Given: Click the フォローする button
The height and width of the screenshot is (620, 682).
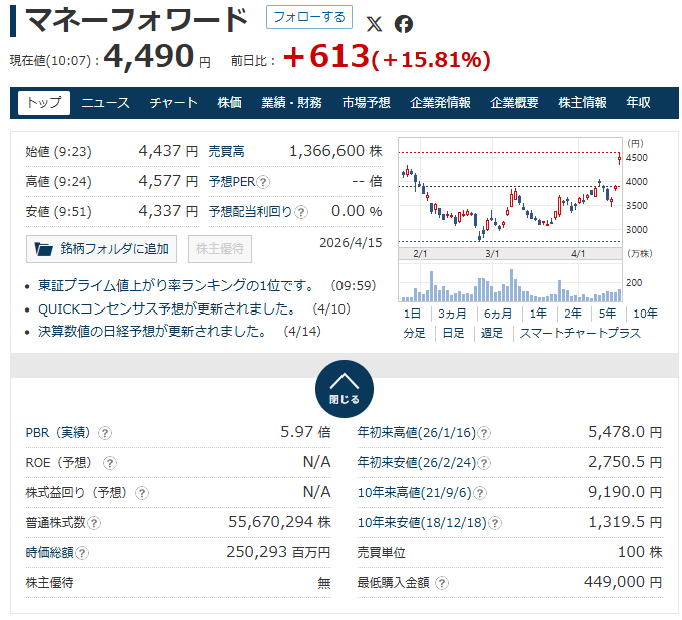Looking at the screenshot, I should click(309, 17).
